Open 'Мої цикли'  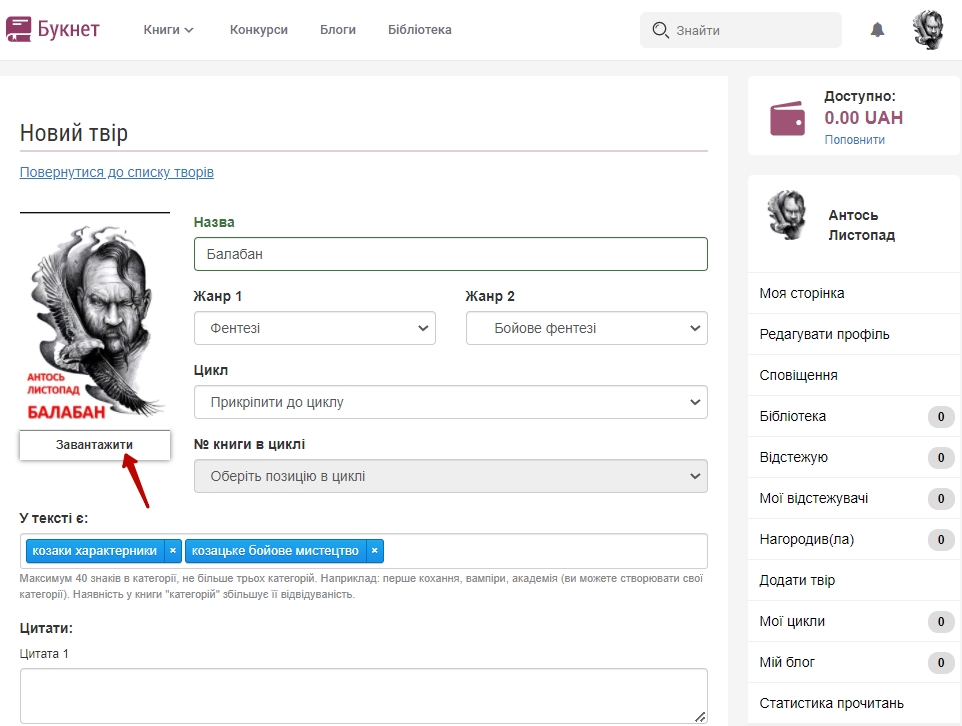(854, 621)
